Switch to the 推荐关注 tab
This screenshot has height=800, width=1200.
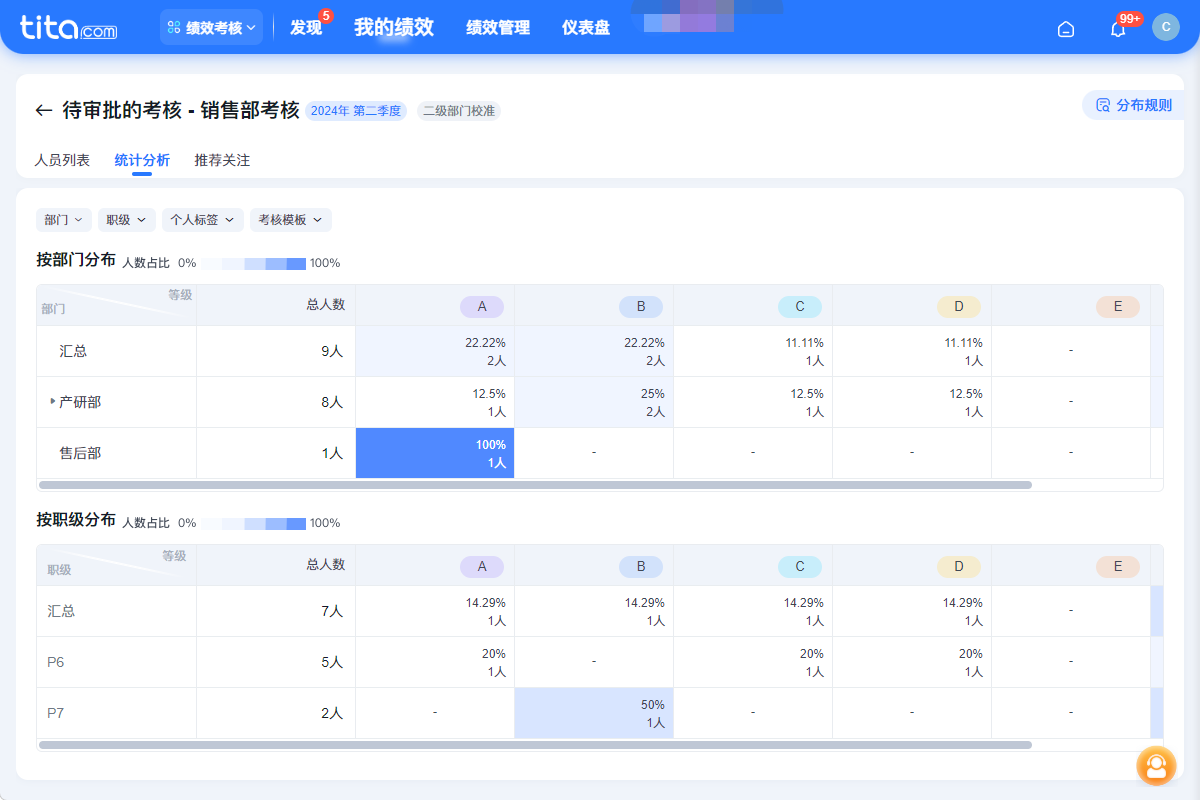click(222, 160)
